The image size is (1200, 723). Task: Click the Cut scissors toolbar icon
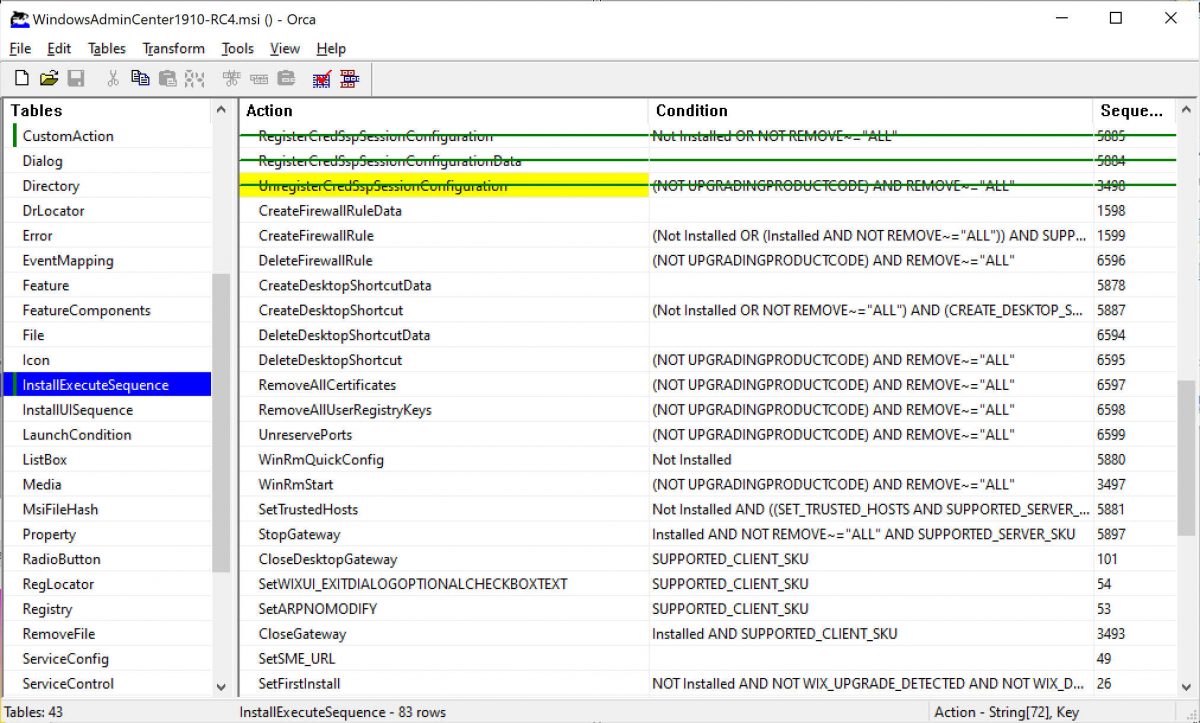(x=113, y=78)
